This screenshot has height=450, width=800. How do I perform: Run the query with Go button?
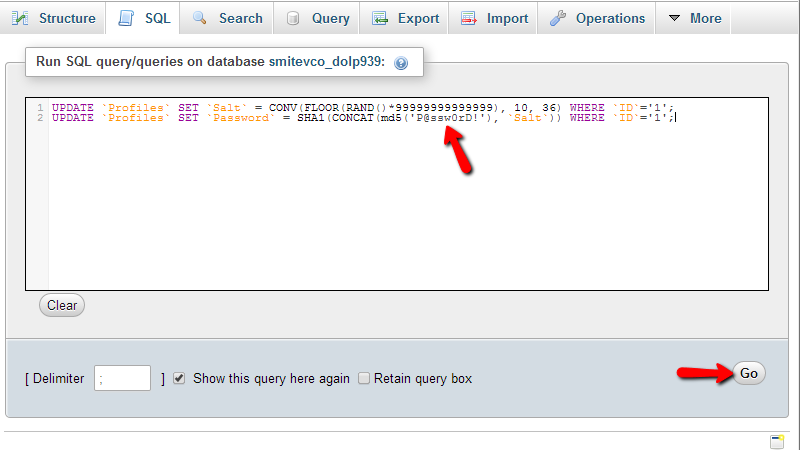[x=748, y=373]
